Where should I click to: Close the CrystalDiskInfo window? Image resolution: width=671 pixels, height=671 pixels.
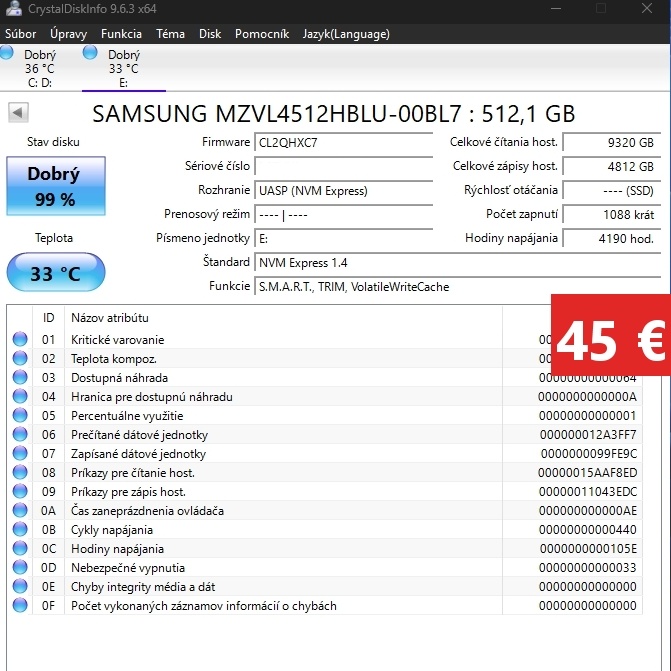[x=647, y=8]
